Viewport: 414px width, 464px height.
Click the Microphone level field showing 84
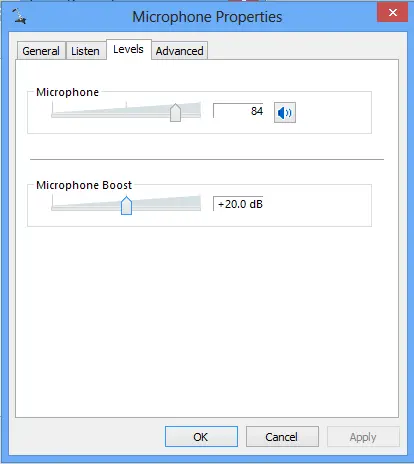coord(238,111)
